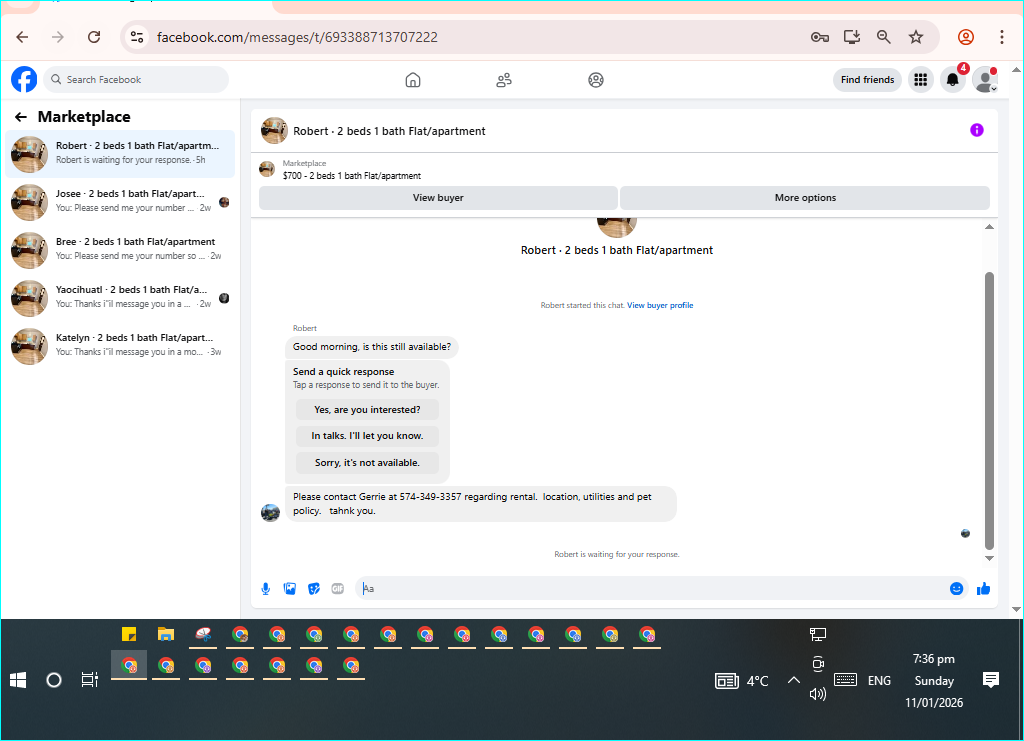
Task: Open the Bree conversation in list
Action: coord(120,249)
